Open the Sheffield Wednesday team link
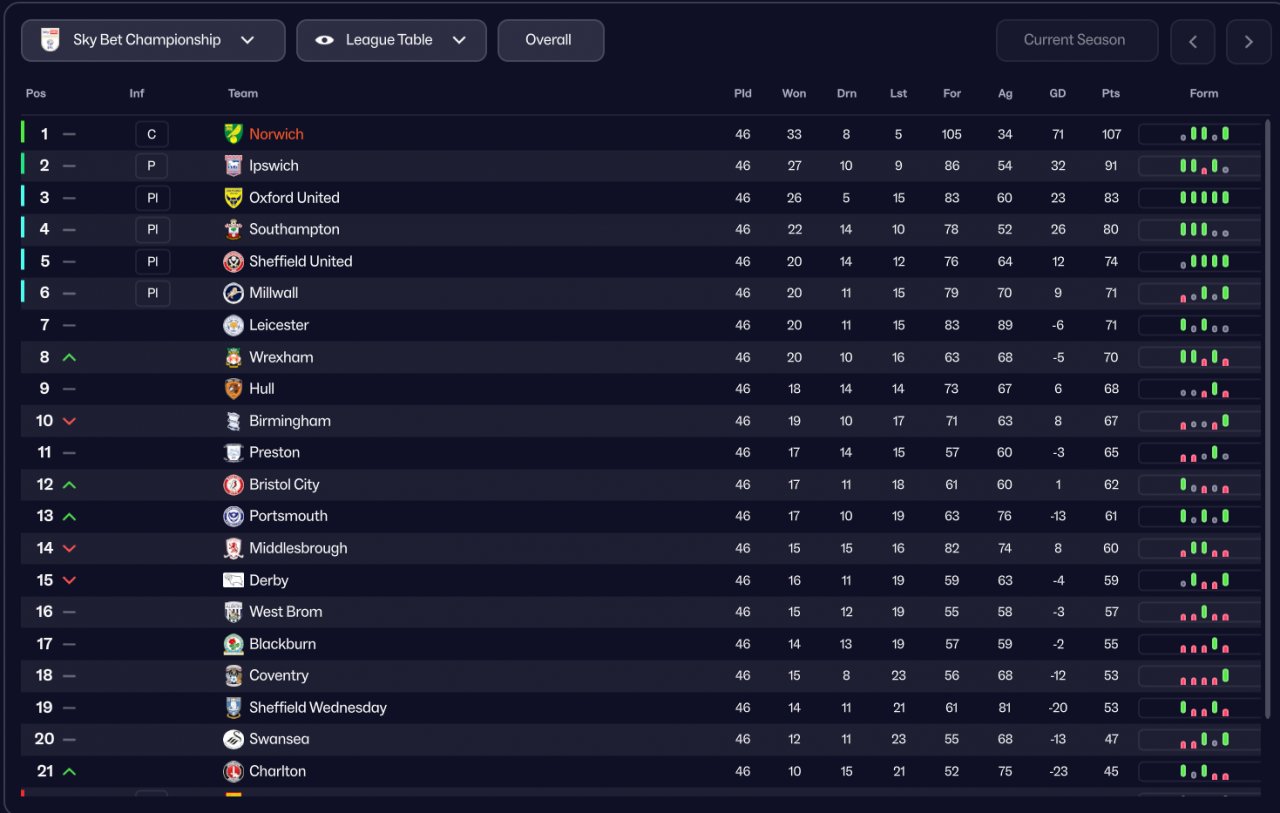Screen dimensions: 1280x813 (x=317, y=708)
